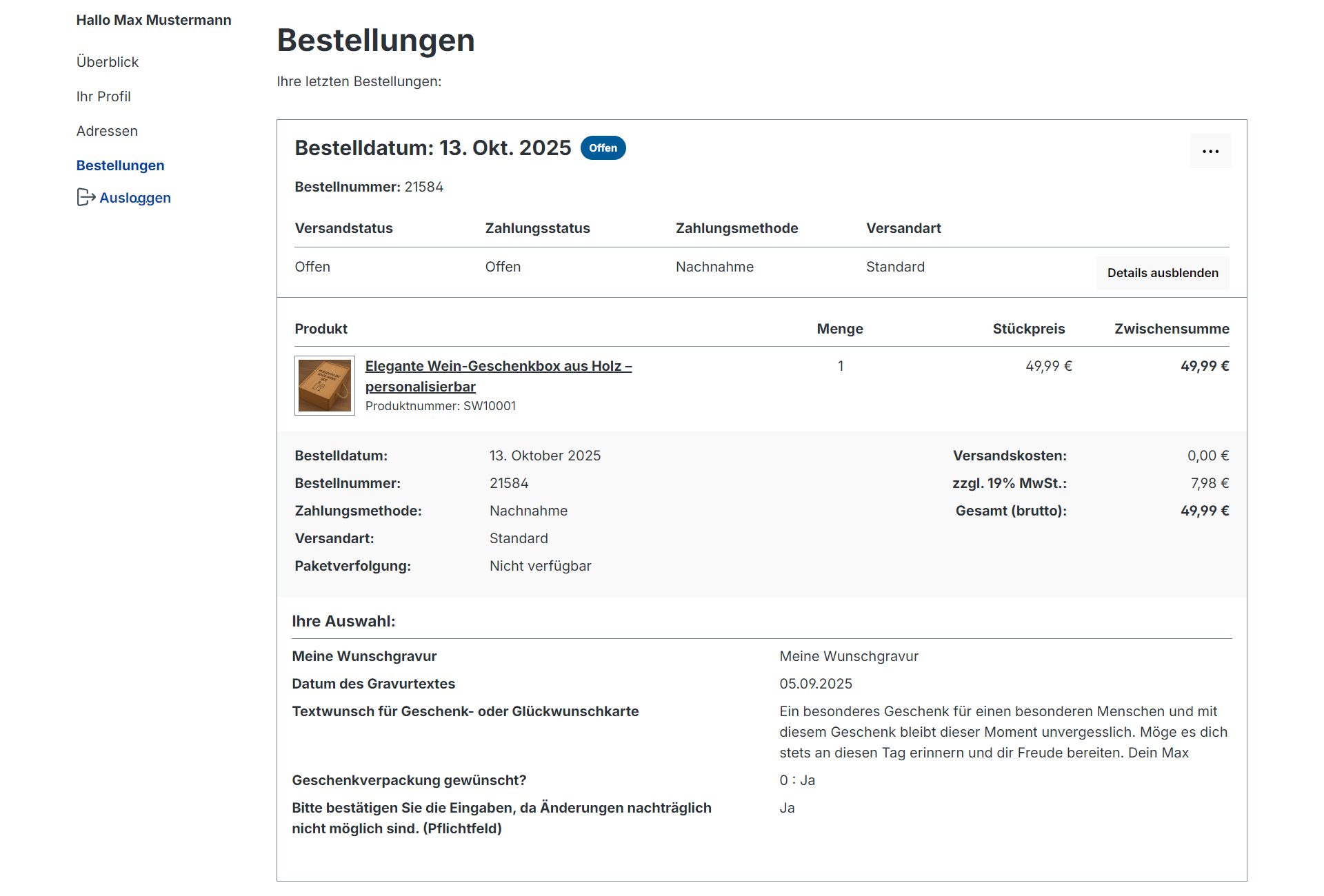
Task: Click the Produktnummer SW10001 text
Action: click(x=440, y=406)
